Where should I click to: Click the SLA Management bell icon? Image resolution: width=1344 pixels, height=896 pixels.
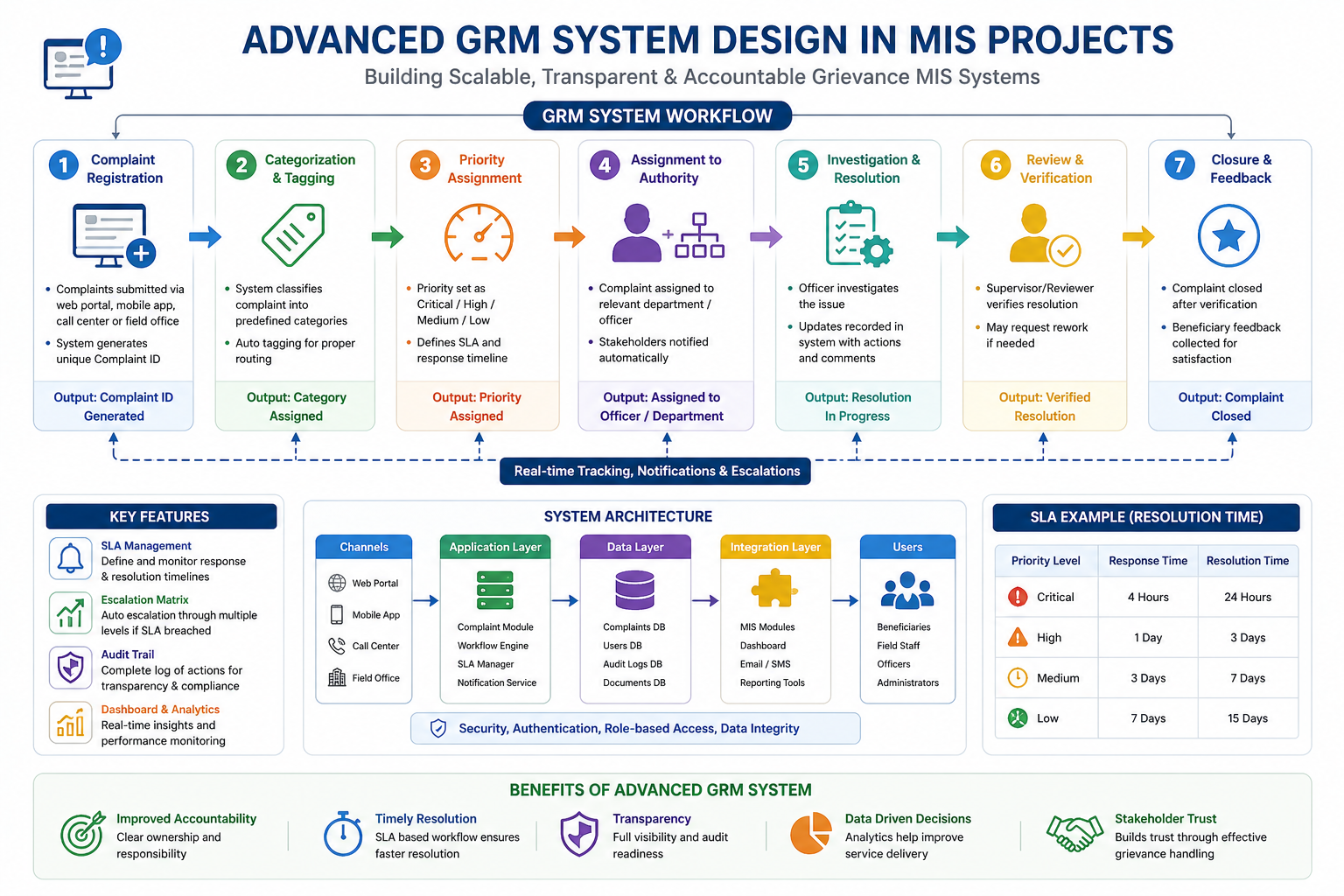(x=70, y=559)
